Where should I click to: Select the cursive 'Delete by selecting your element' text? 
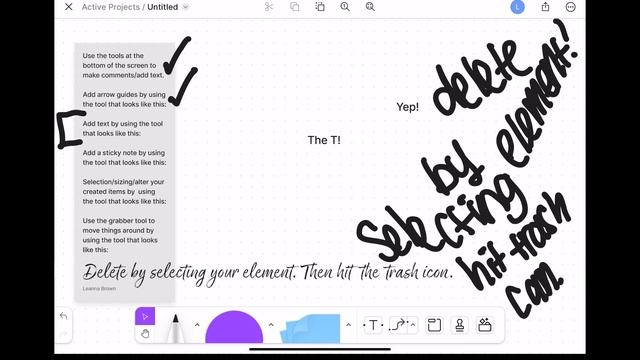point(268,273)
